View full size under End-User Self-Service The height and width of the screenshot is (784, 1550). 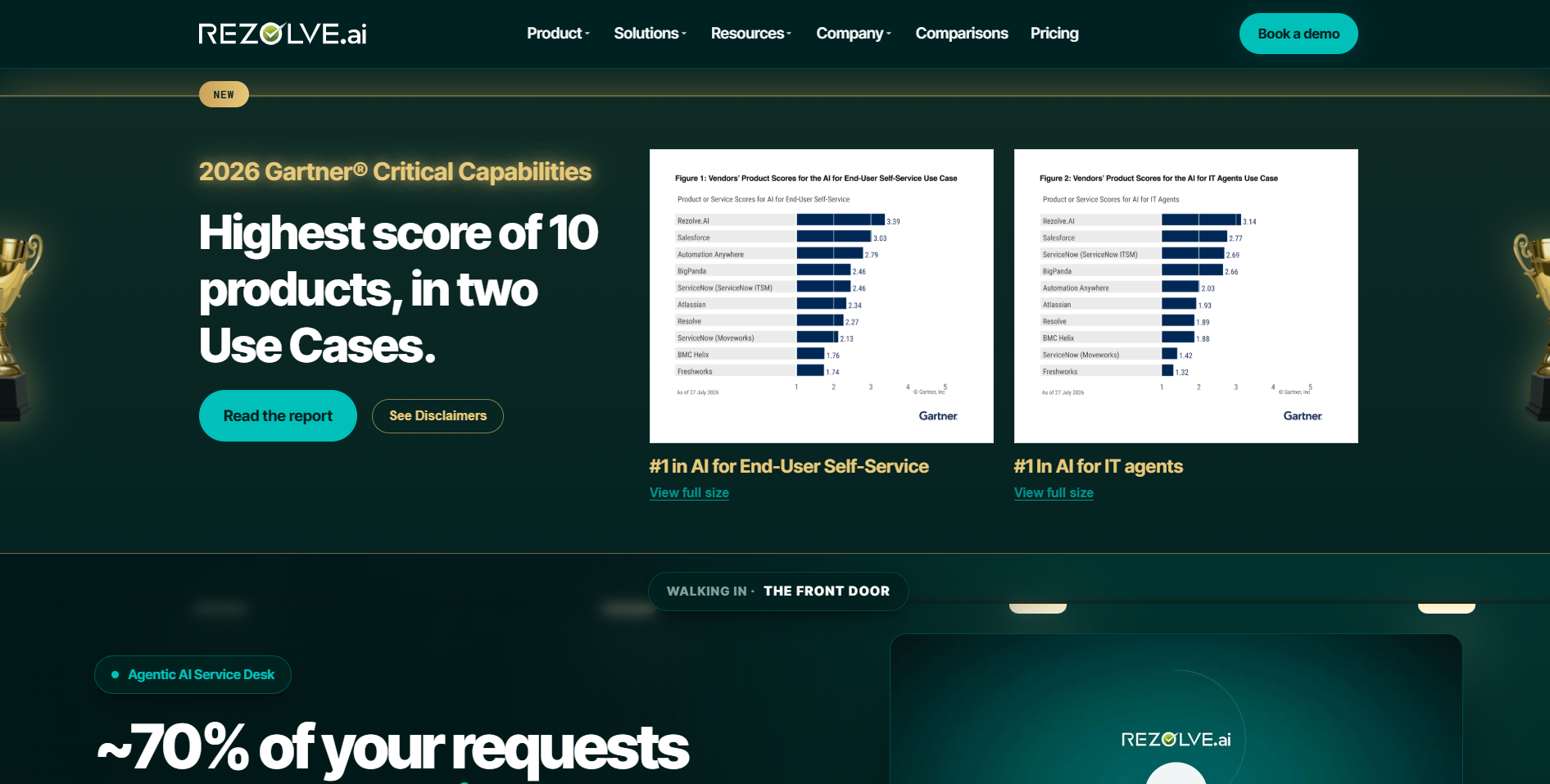[689, 492]
